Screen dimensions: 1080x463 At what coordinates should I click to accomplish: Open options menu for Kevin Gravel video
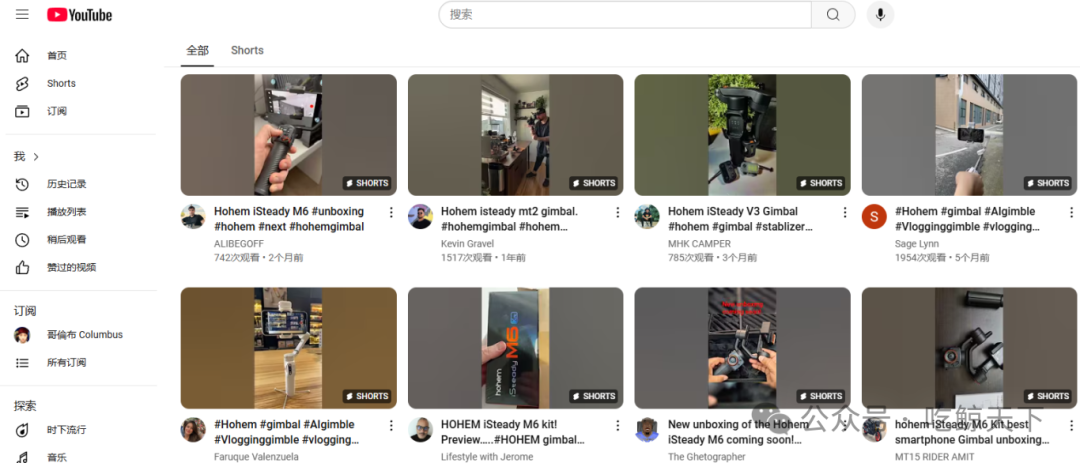click(x=618, y=212)
